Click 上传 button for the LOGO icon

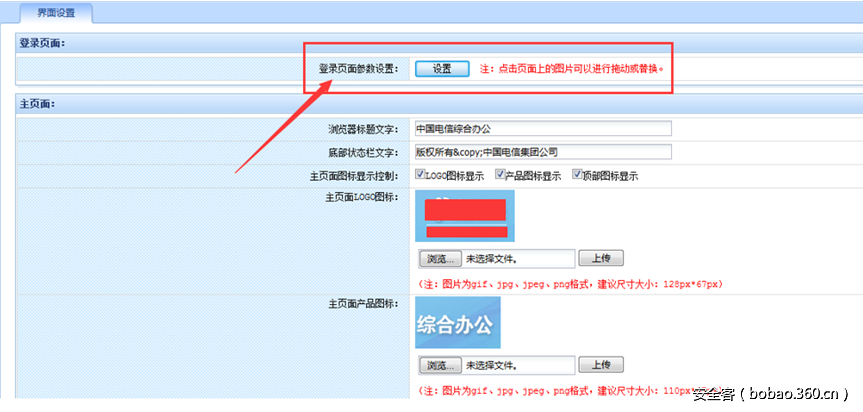point(601,257)
